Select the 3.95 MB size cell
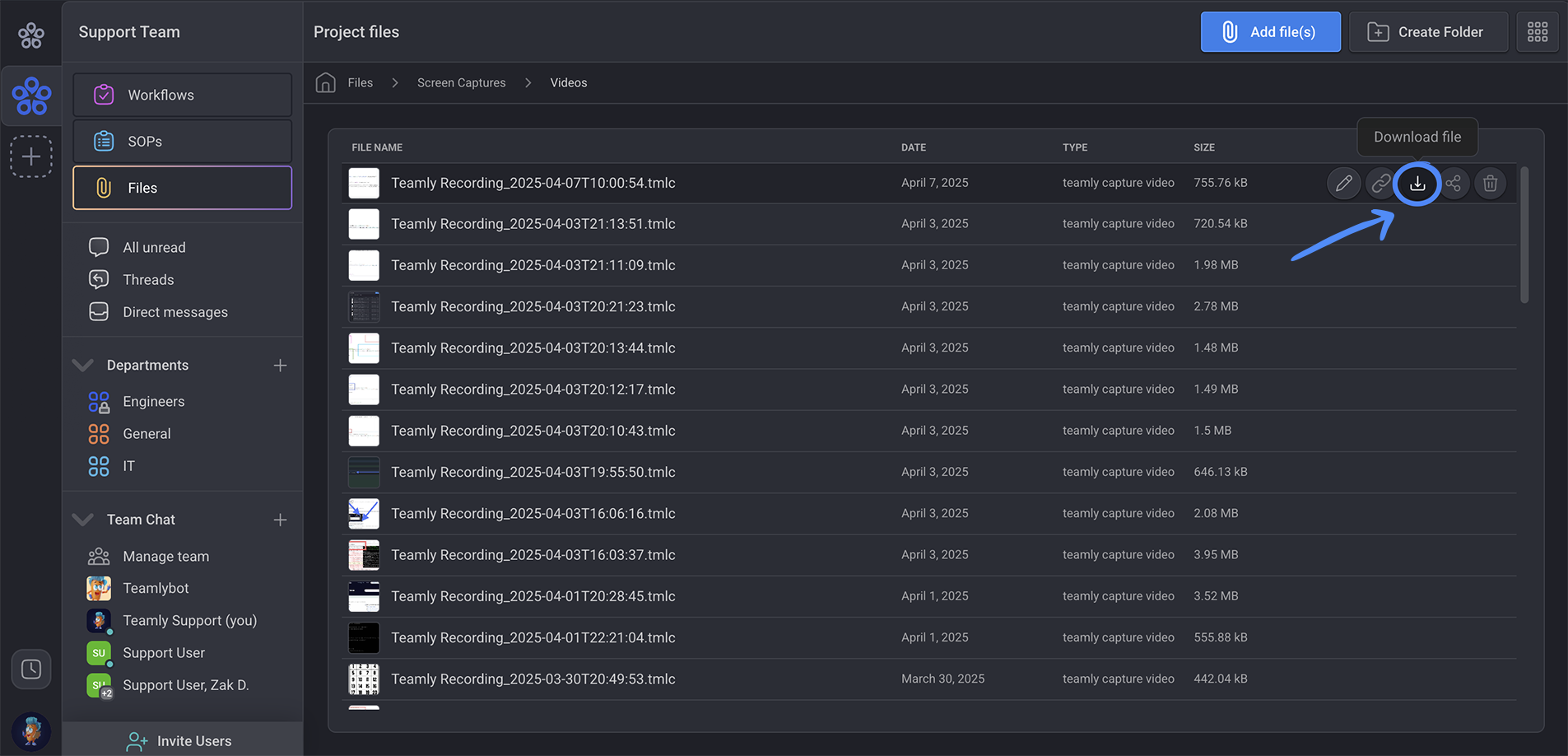1568x756 pixels. (x=1216, y=555)
